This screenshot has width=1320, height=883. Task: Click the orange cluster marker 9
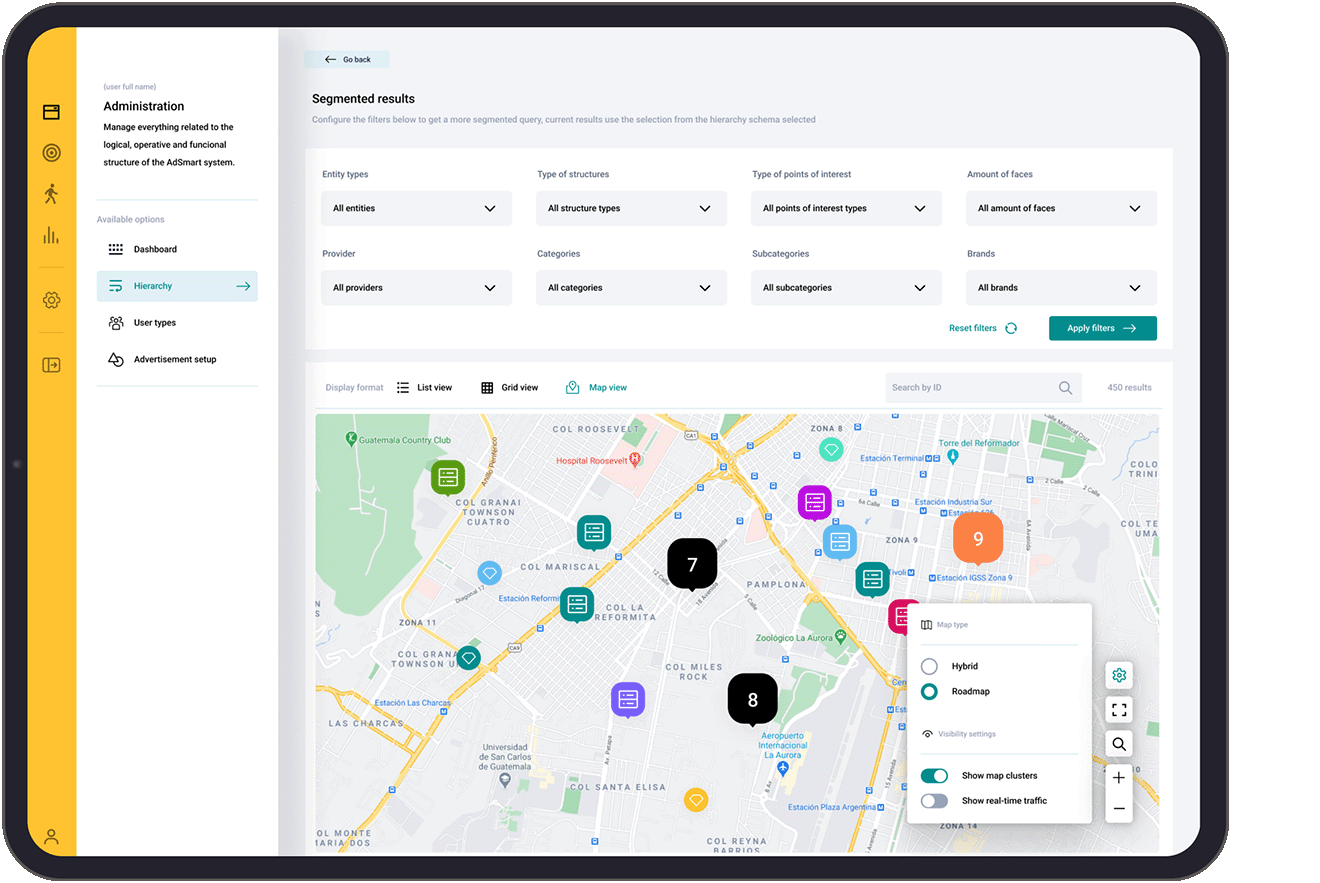977,538
